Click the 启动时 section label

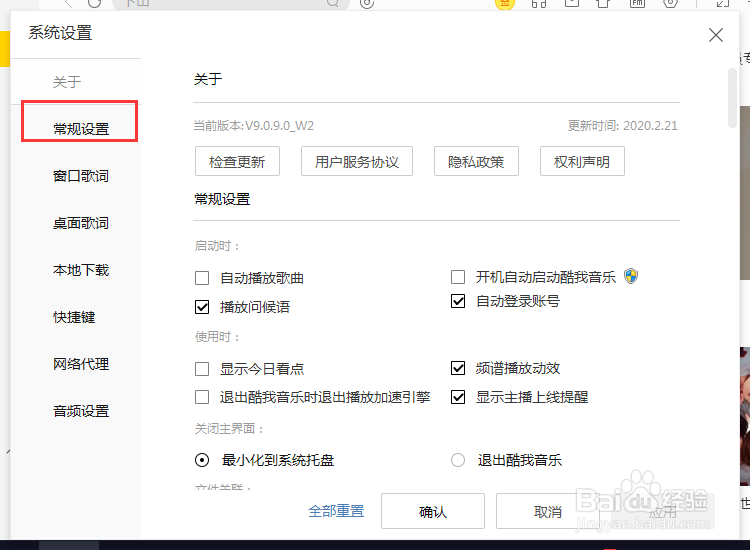tap(217, 246)
